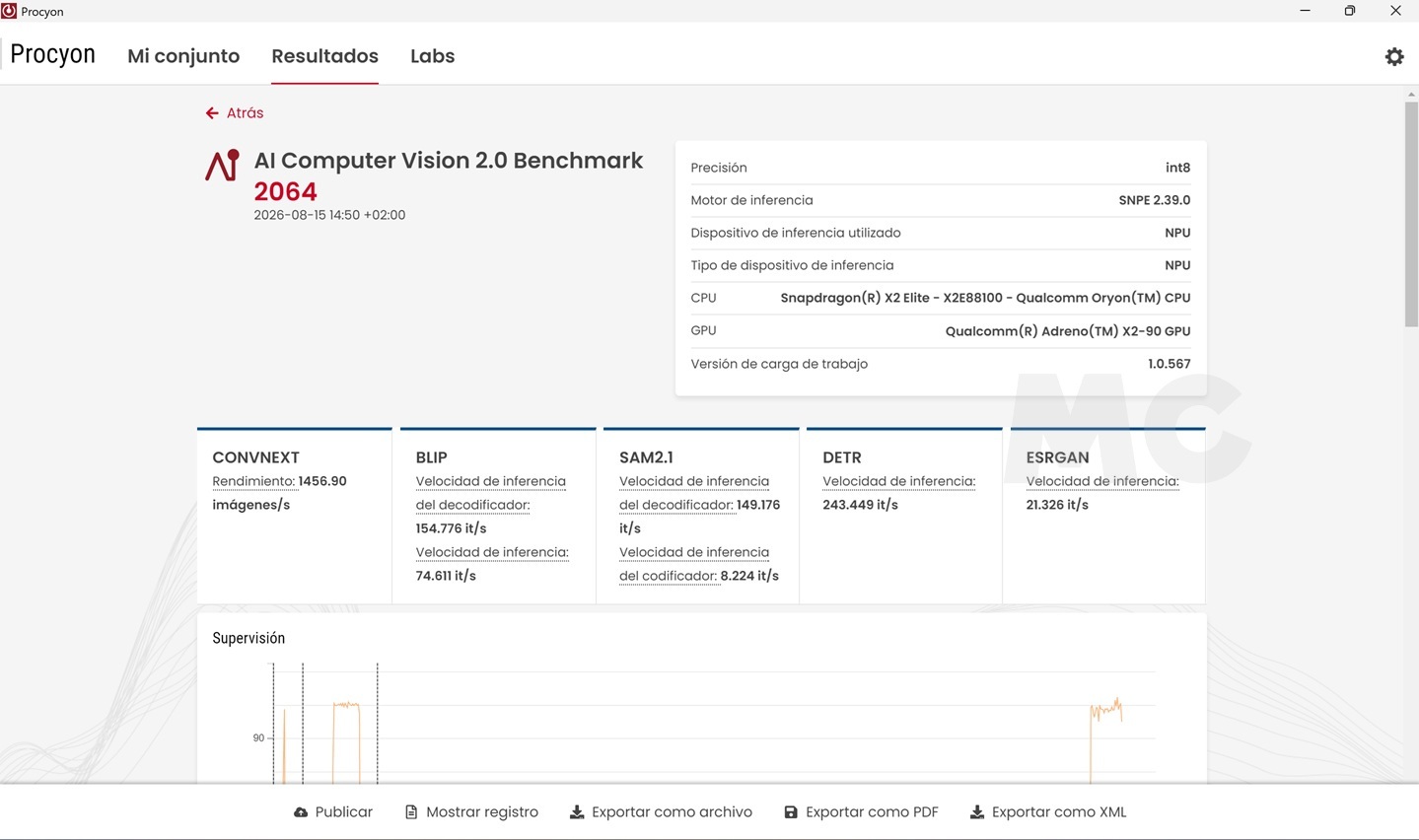Click the CONVNEXT result card
The width and height of the screenshot is (1419, 840).
294,516
